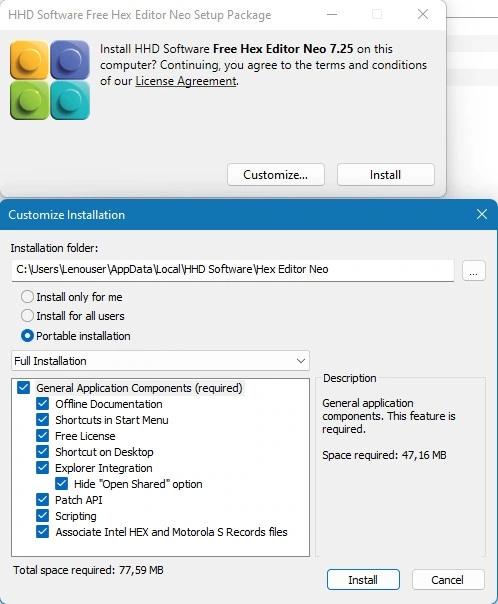Open the Full Installation type dropdown
The image size is (498, 604).
coord(160,361)
